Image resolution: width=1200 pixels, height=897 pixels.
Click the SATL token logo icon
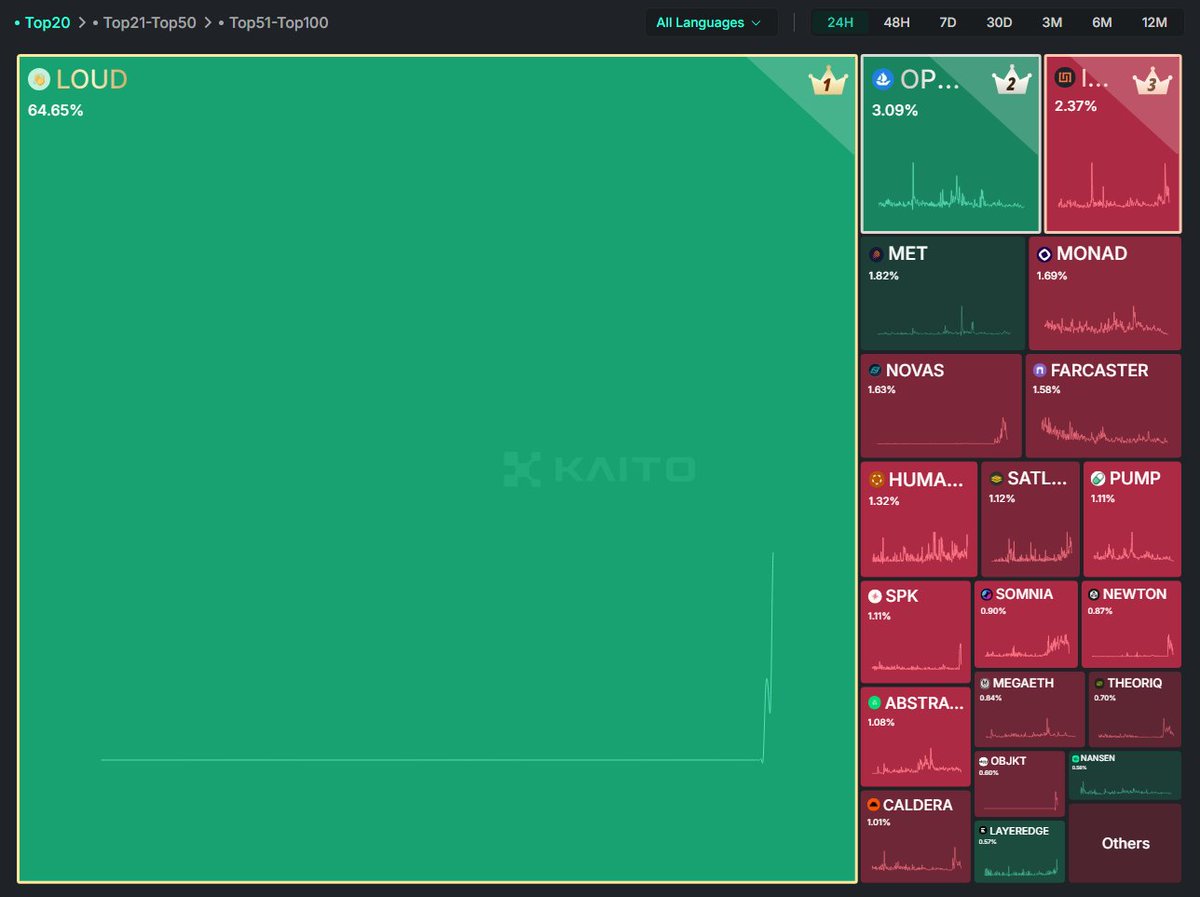(x=996, y=479)
